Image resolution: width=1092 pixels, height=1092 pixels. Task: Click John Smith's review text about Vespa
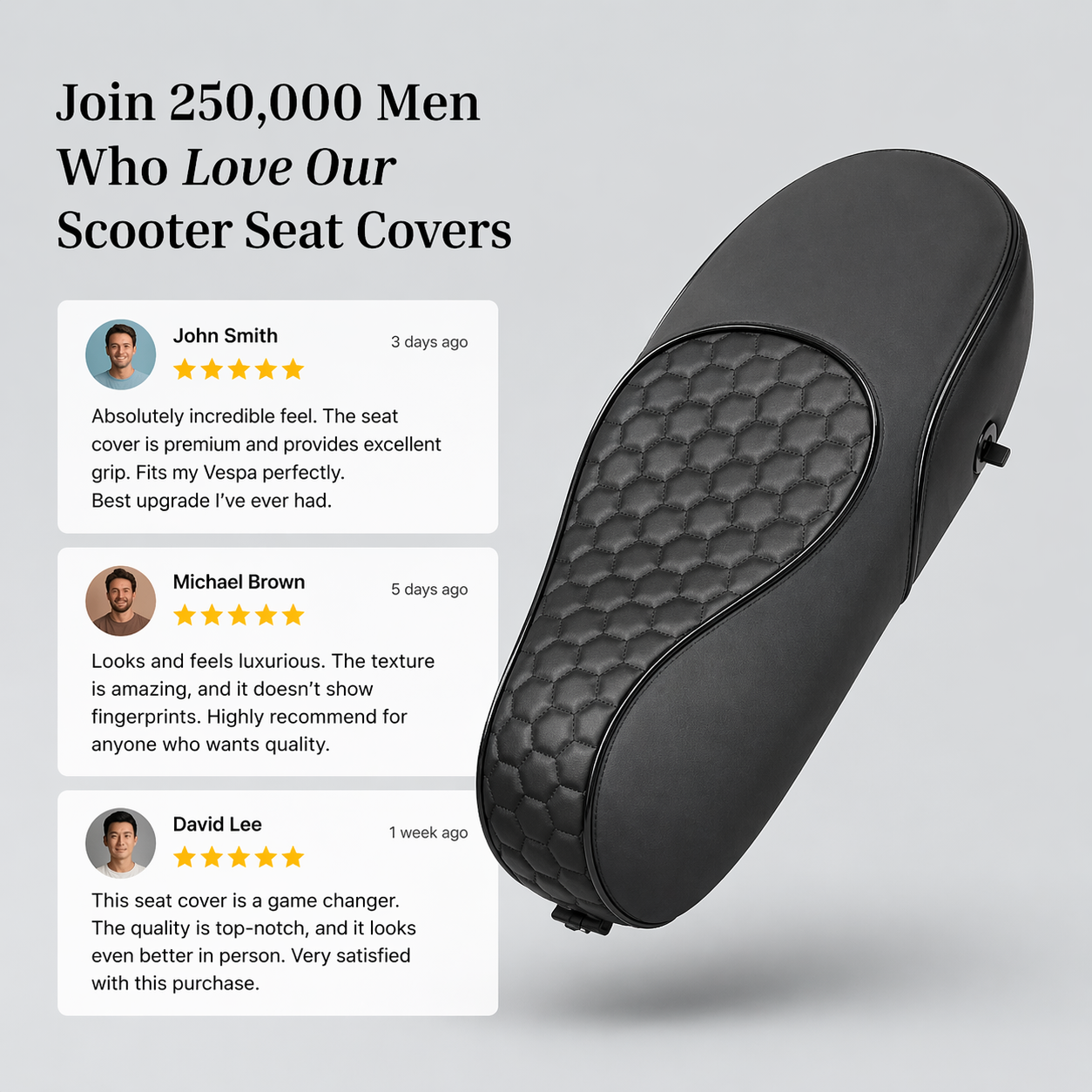pyautogui.click(x=266, y=458)
